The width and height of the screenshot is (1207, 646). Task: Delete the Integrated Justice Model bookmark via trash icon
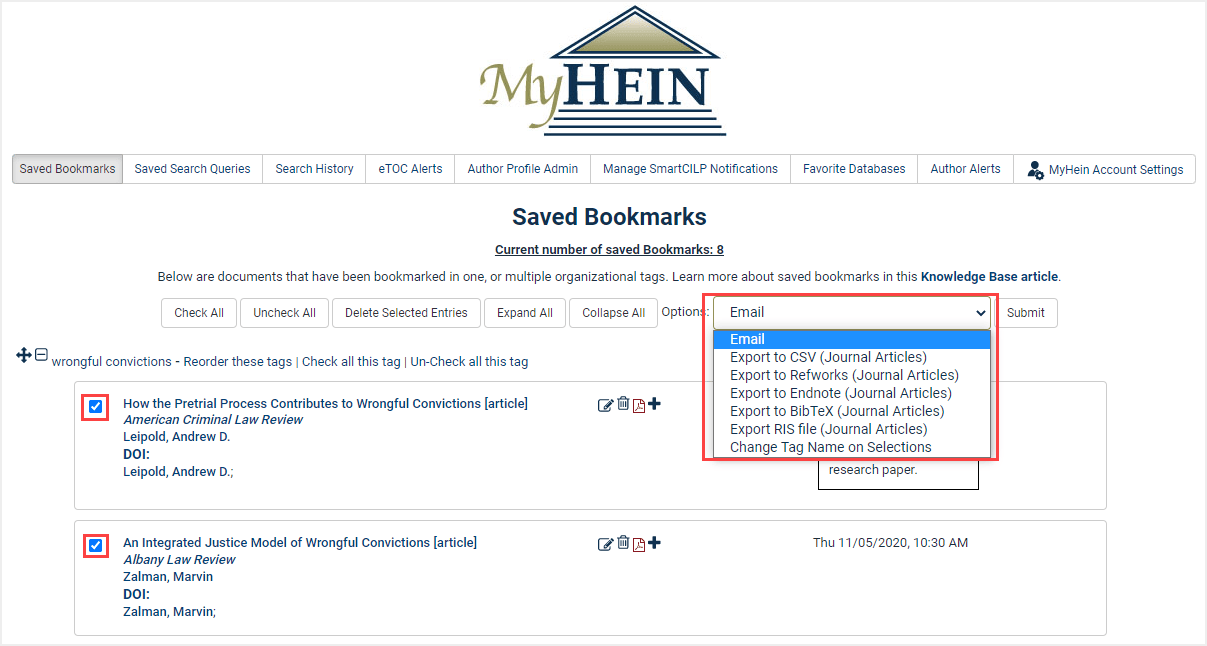click(623, 543)
